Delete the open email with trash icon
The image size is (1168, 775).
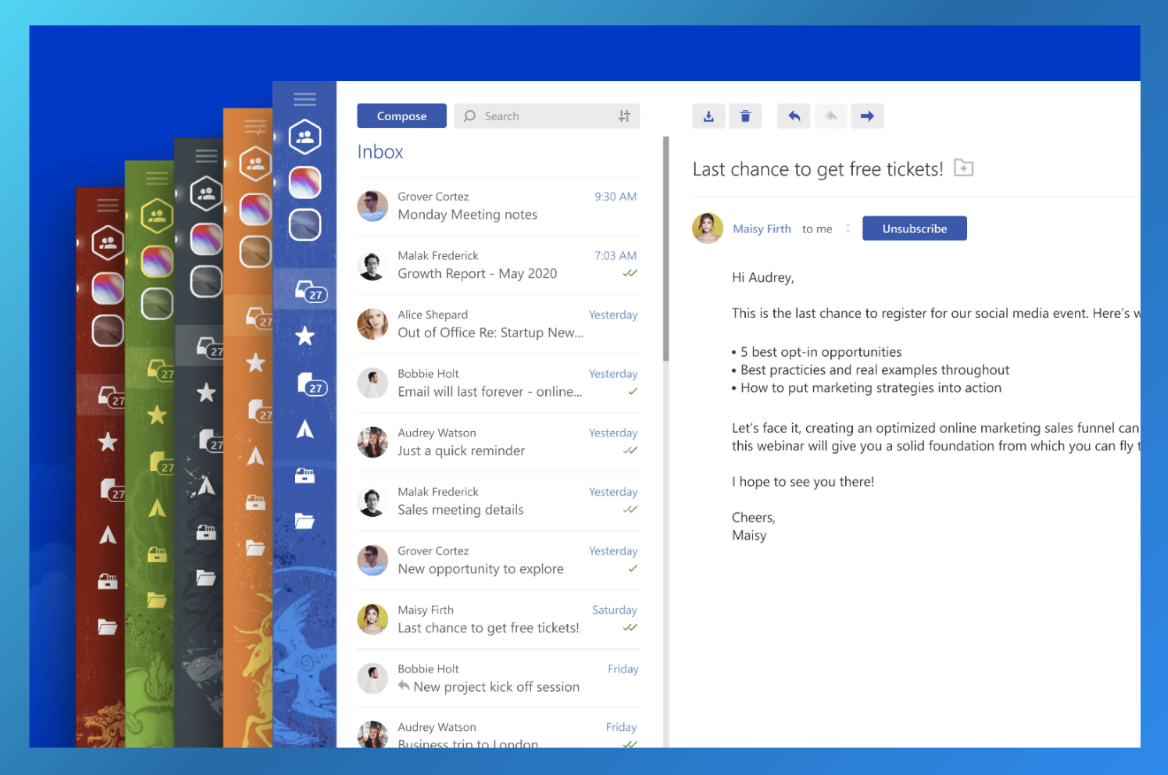click(x=745, y=116)
